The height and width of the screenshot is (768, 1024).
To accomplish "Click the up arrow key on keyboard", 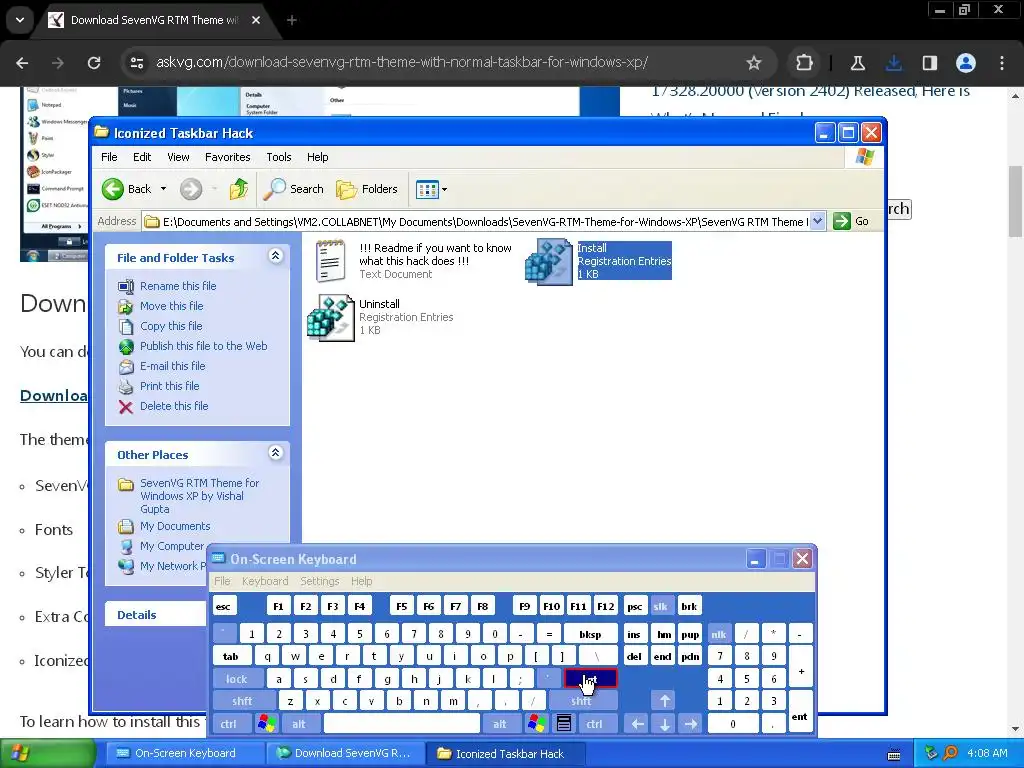I will pyautogui.click(x=665, y=701).
